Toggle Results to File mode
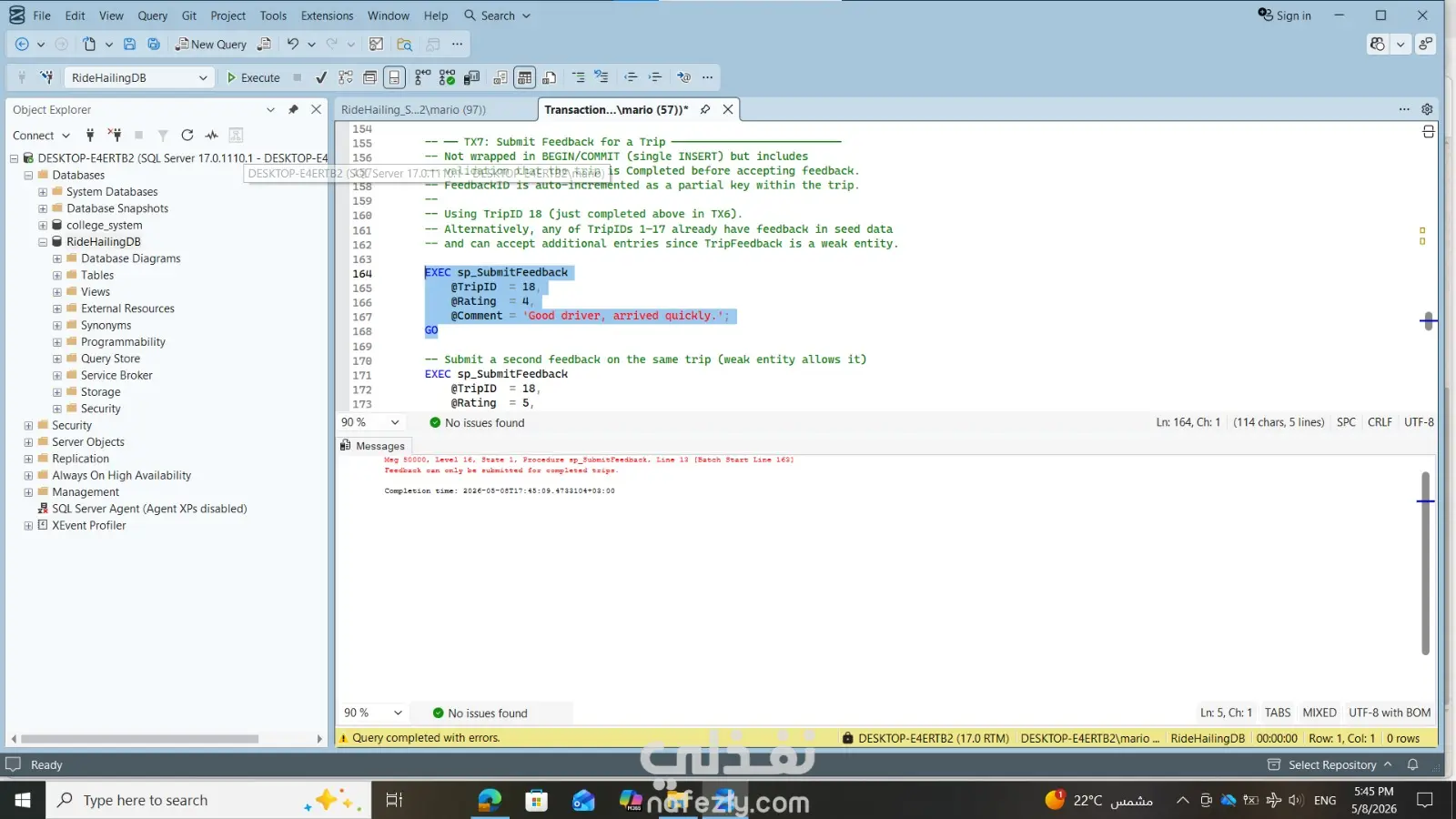 (x=550, y=77)
